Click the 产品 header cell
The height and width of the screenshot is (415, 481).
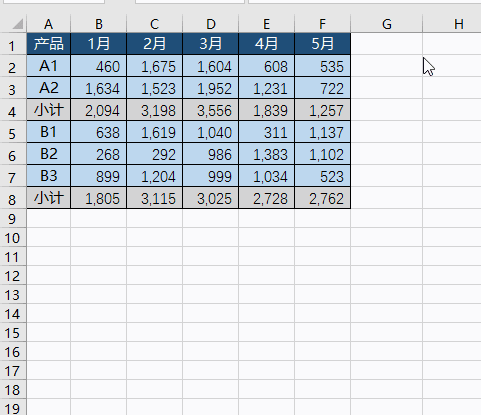[49, 44]
